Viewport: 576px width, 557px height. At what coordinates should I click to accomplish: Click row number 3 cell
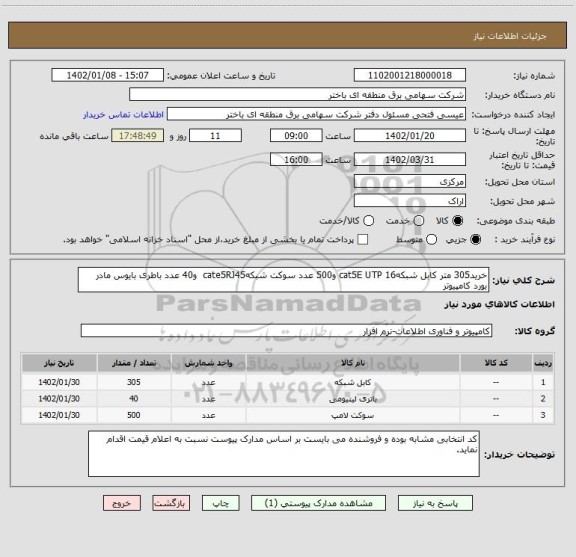(543, 415)
